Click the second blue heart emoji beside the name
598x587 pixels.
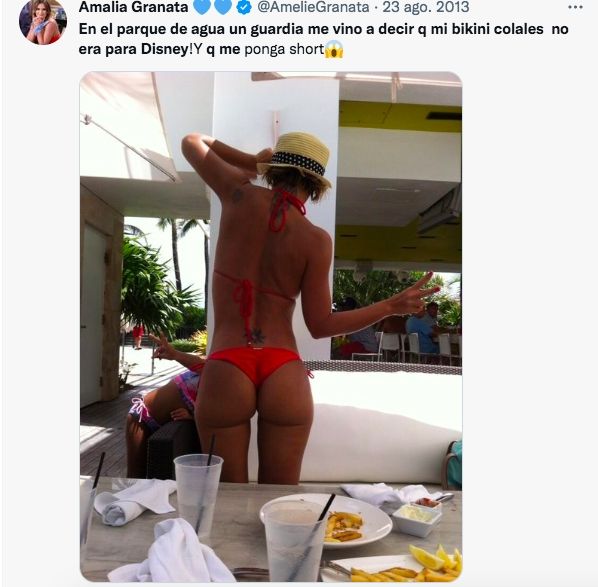(x=223, y=7)
